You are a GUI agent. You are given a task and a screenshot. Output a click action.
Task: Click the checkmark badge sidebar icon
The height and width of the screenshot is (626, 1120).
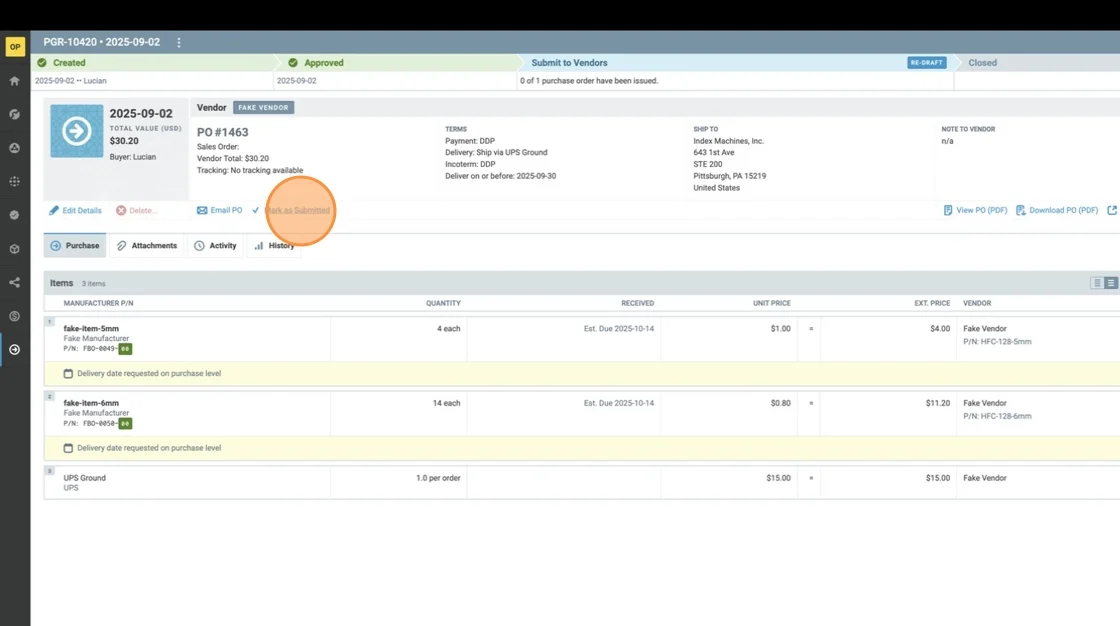(15, 215)
